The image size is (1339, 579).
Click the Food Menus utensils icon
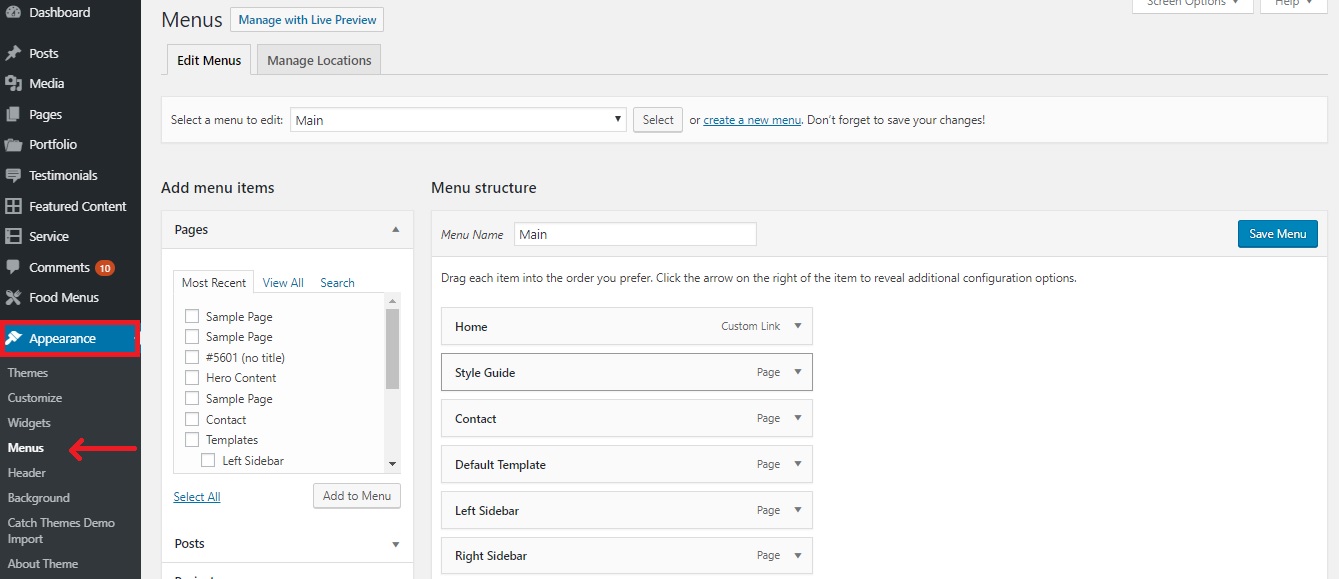(13, 298)
